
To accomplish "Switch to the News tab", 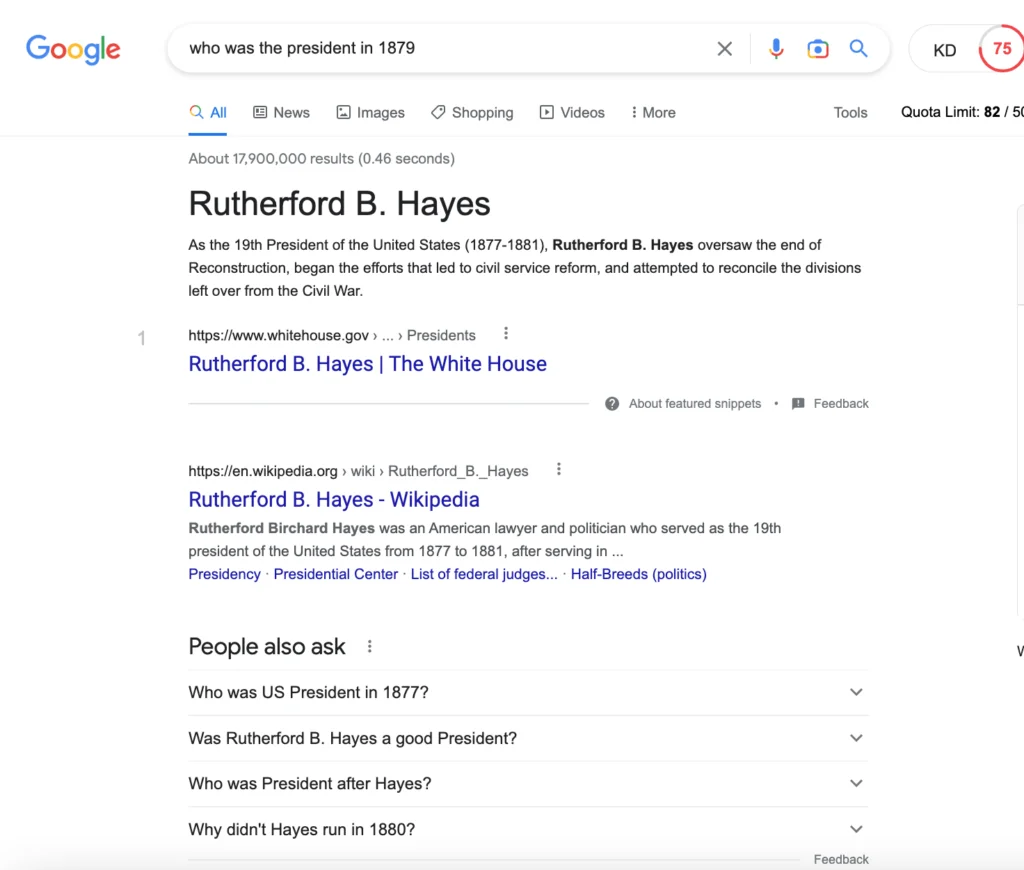I will pos(281,112).
